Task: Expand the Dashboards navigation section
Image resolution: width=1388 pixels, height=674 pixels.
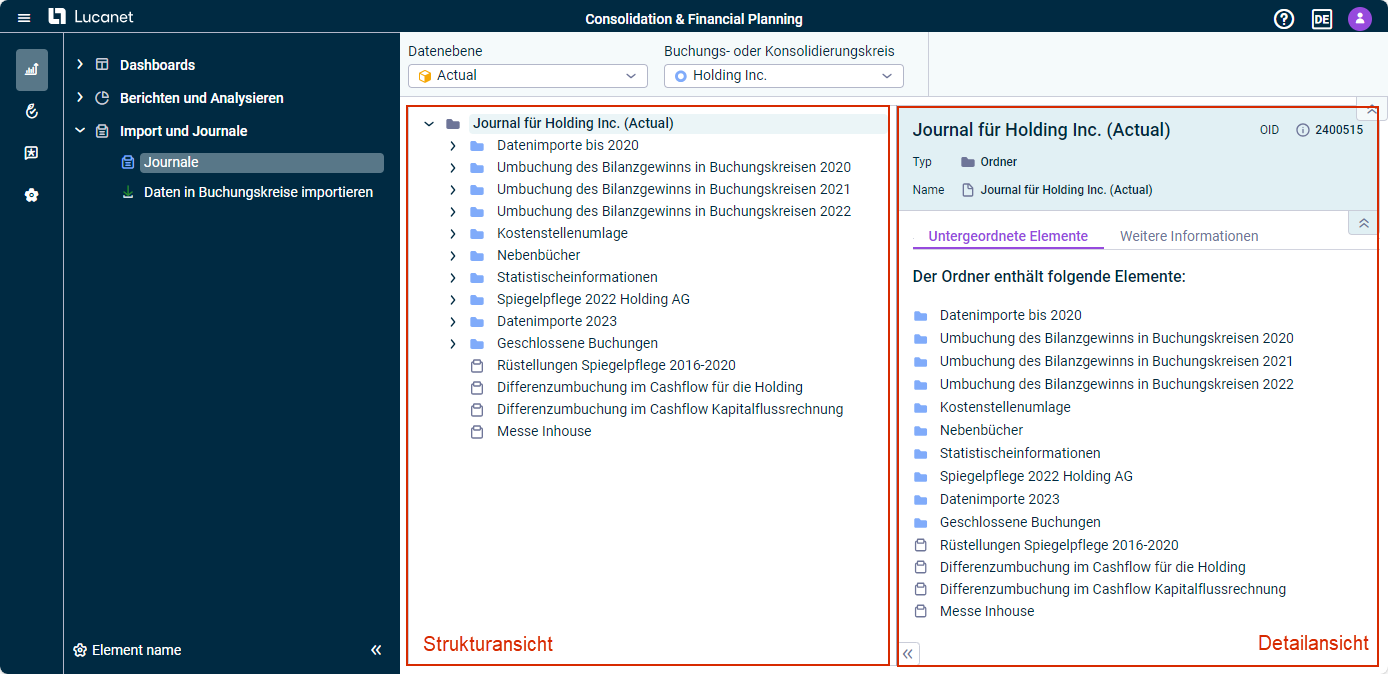Action: coord(80,65)
